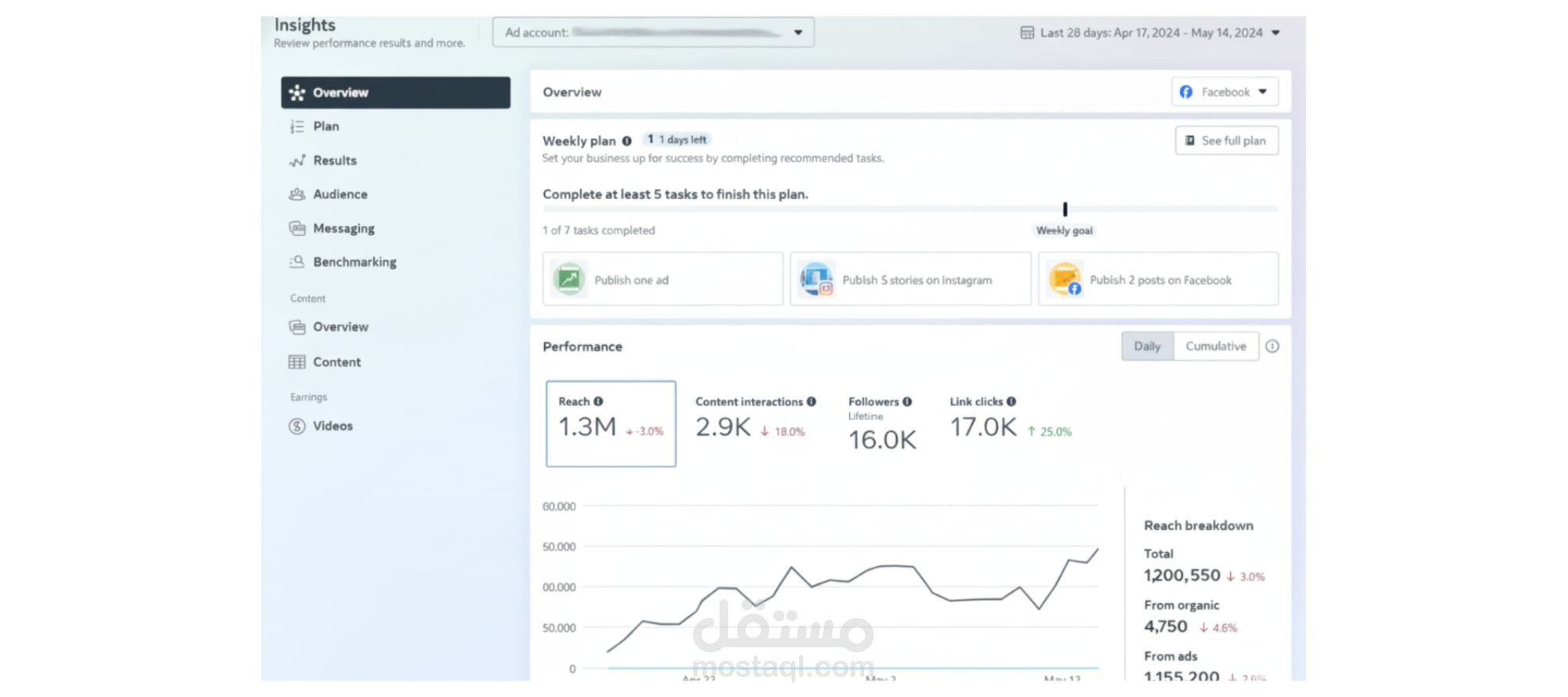Open the Last 28 days date range picker
The image size is (1568, 697).
tap(1150, 33)
